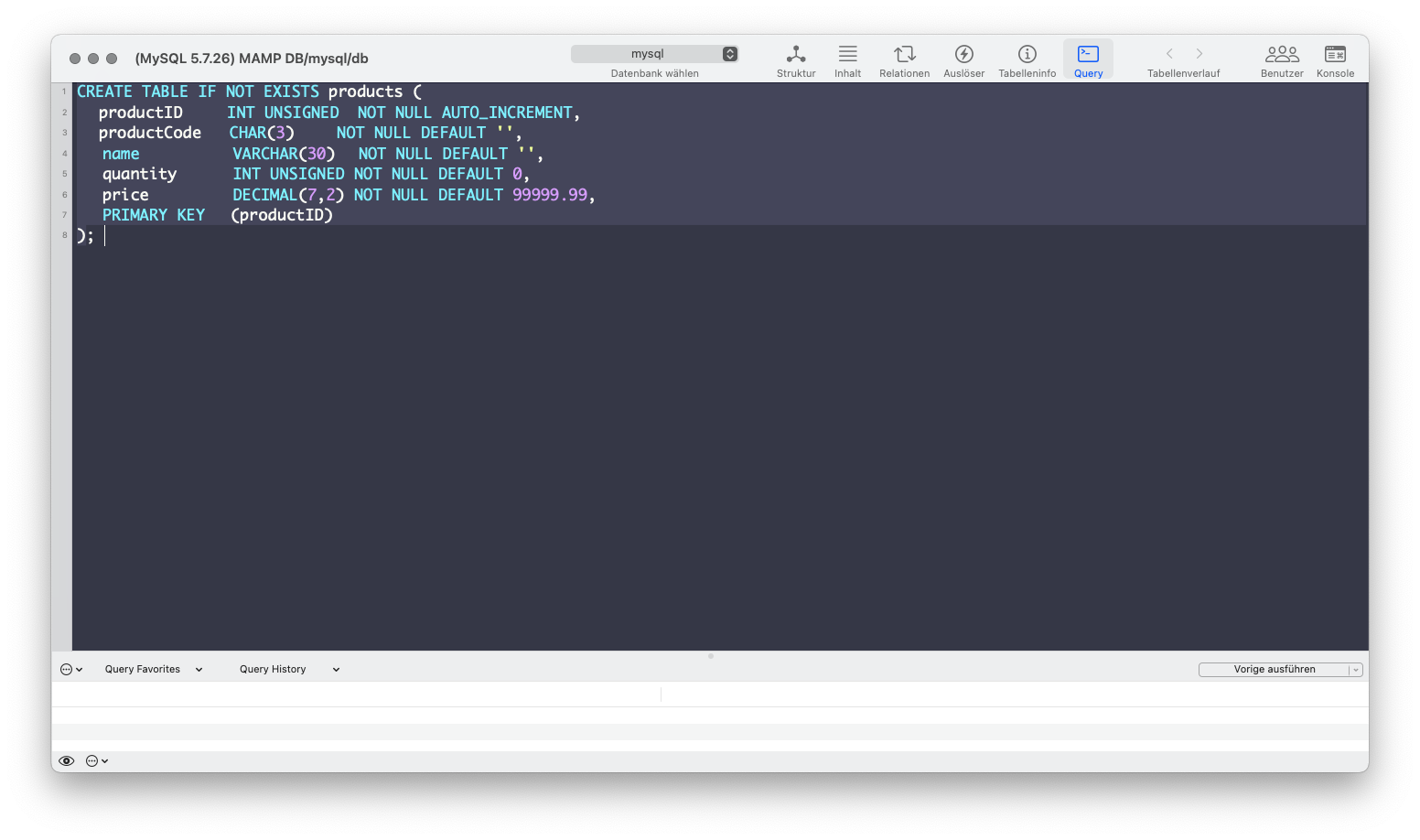Go forward in Tabellenverlauf history
The height and width of the screenshot is (840, 1420).
(x=1199, y=54)
